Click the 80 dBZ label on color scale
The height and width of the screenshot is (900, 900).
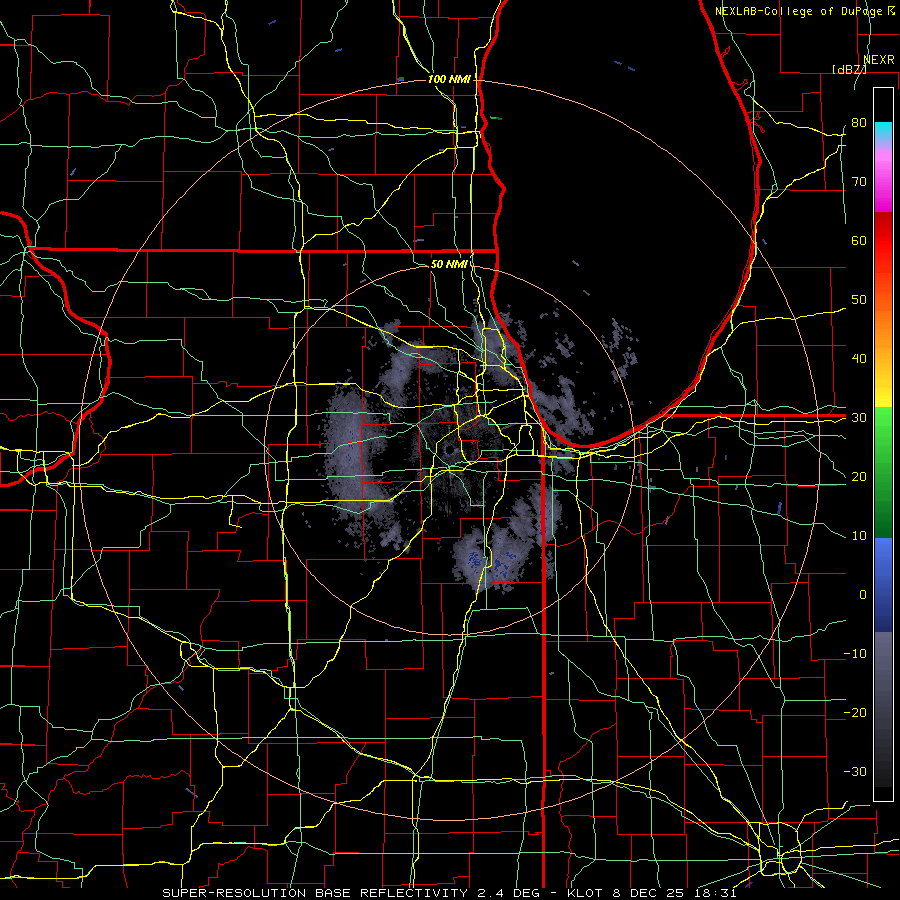pos(859,122)
